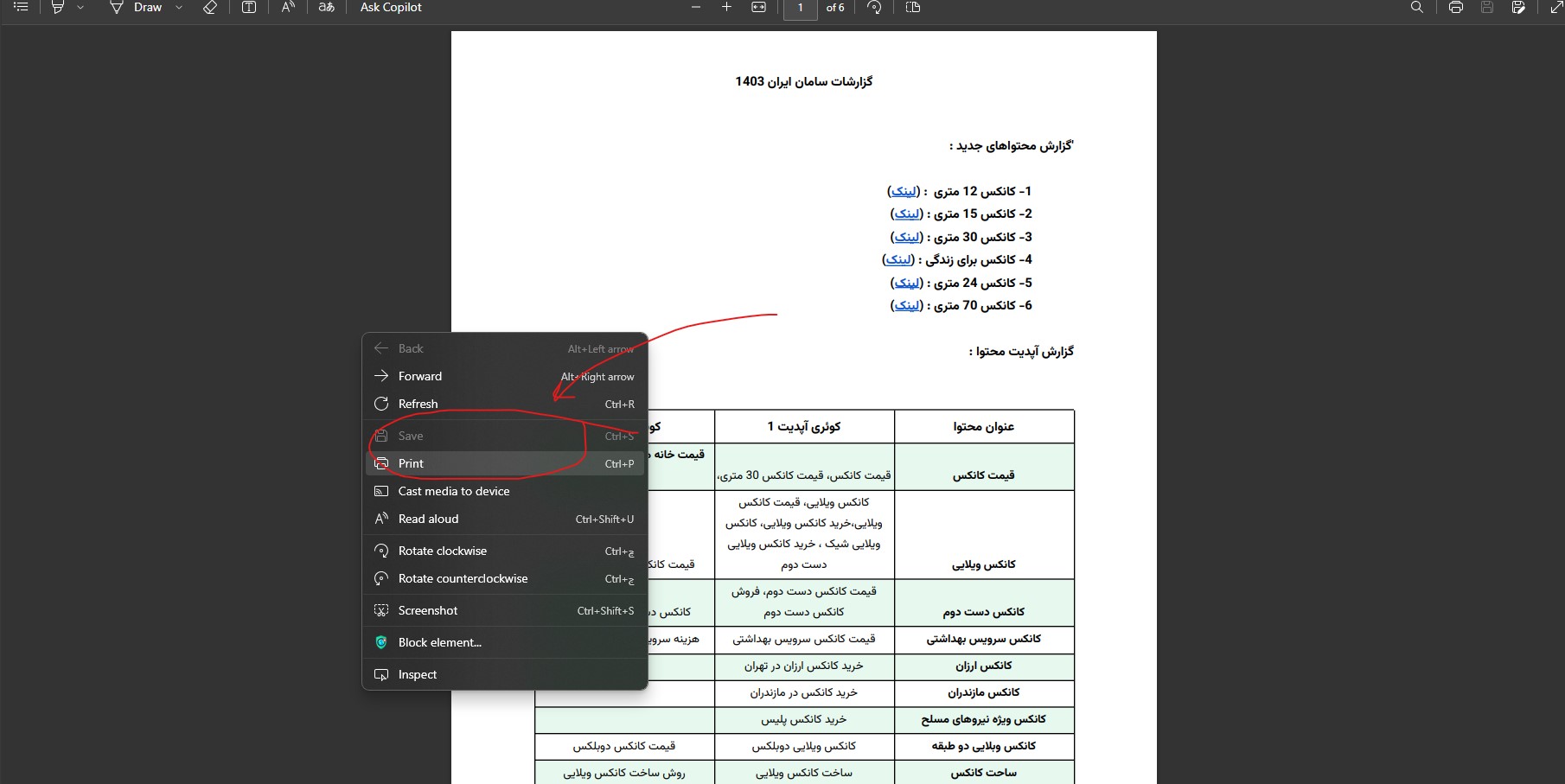Choose Cast media to device
1565x784 pixels.
(x=505, y=491)
